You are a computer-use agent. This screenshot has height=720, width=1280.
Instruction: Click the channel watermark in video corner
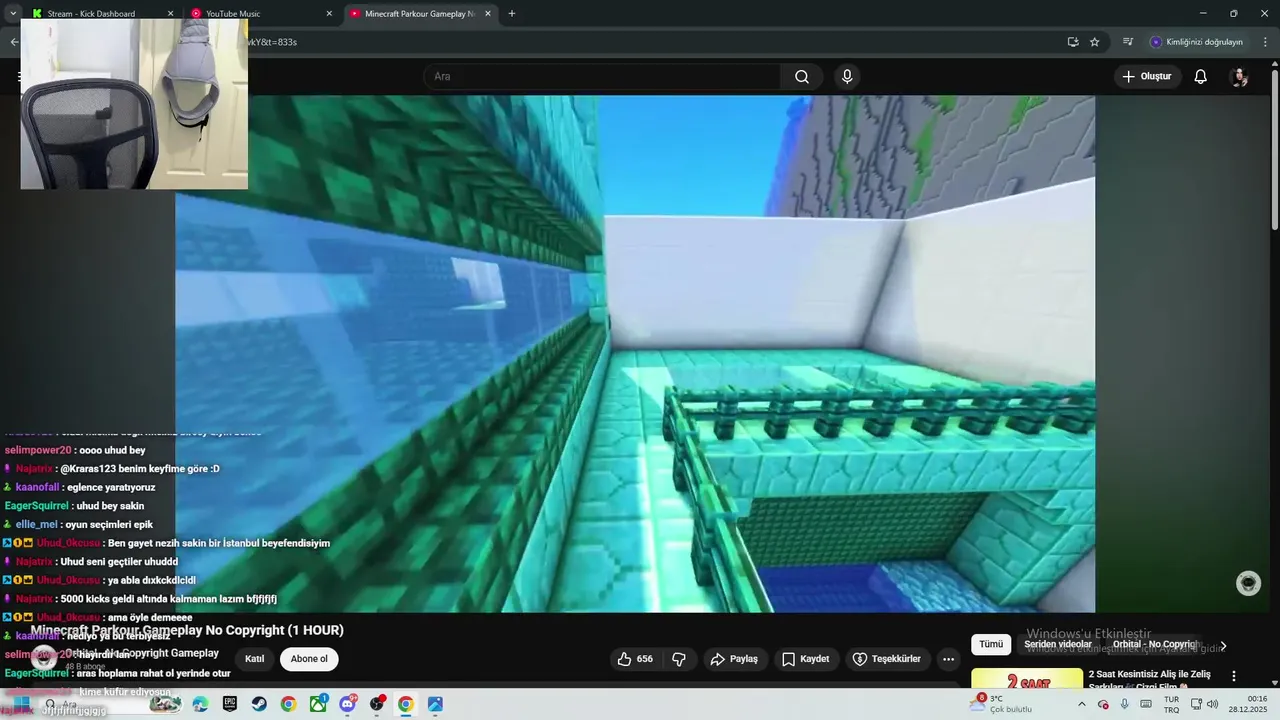pyautogui.click(x=1248, y=584)
